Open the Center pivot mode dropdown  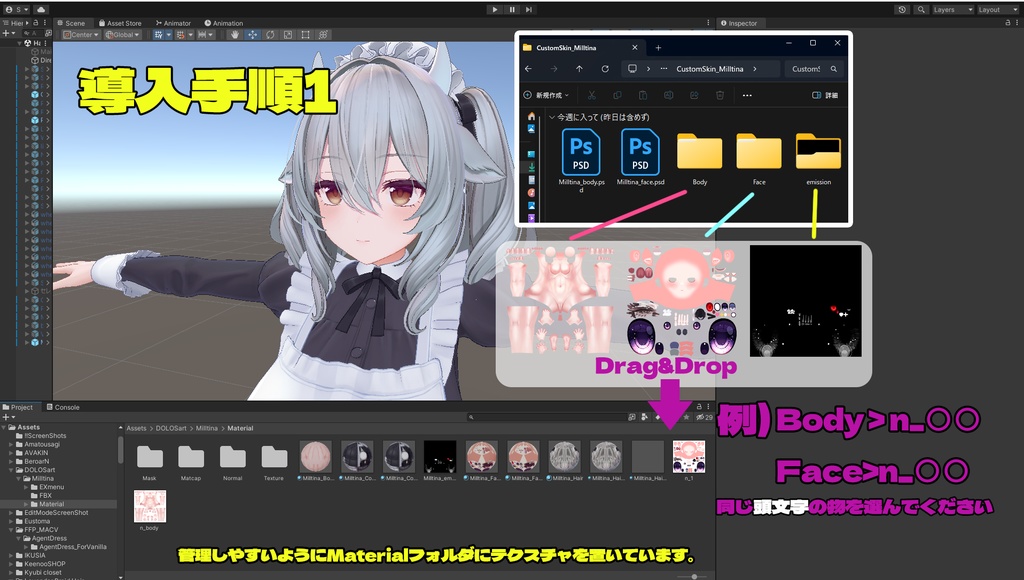80,33
